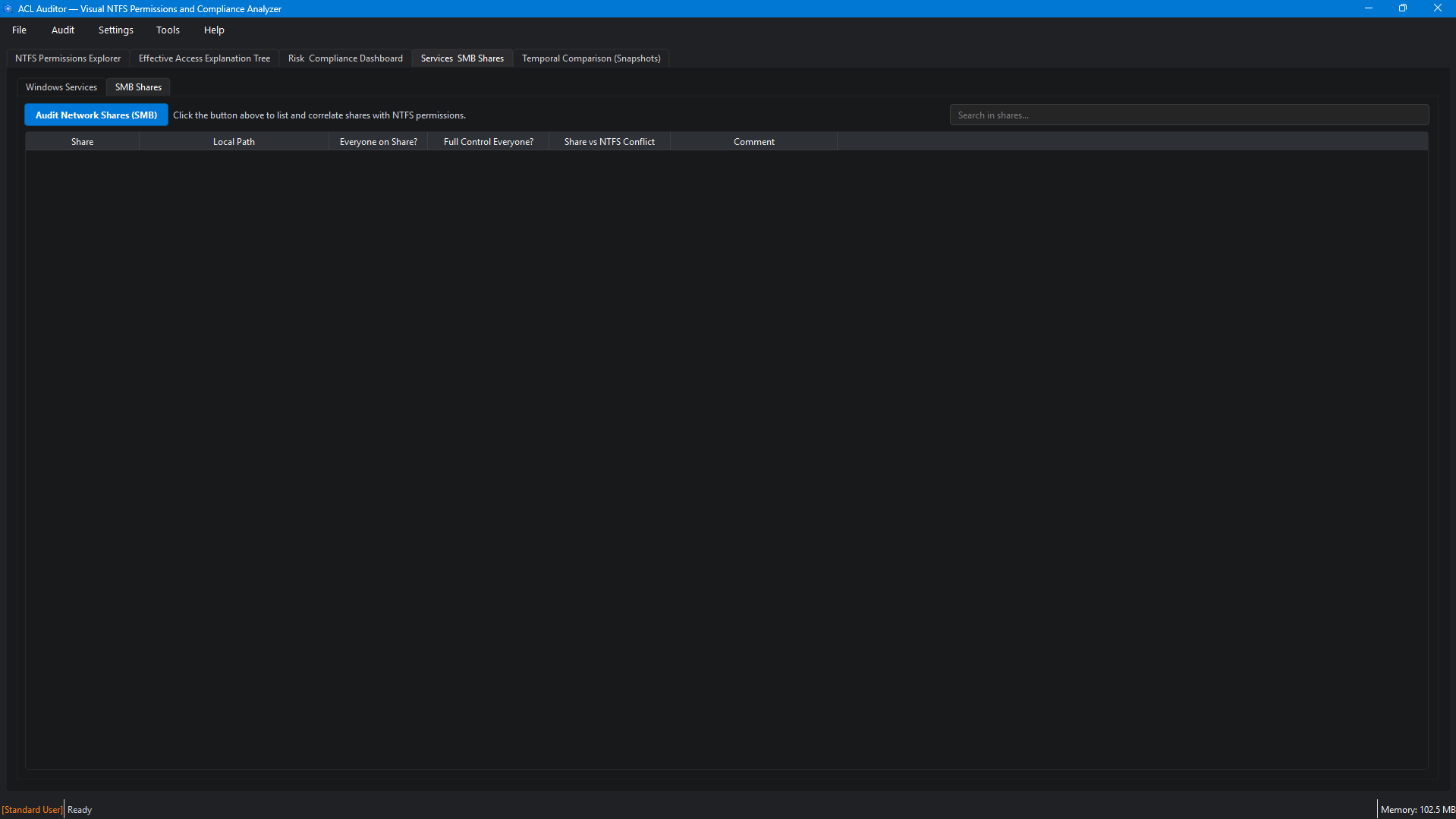Click Audit Network Shares (SMB) button

(96, 115)
